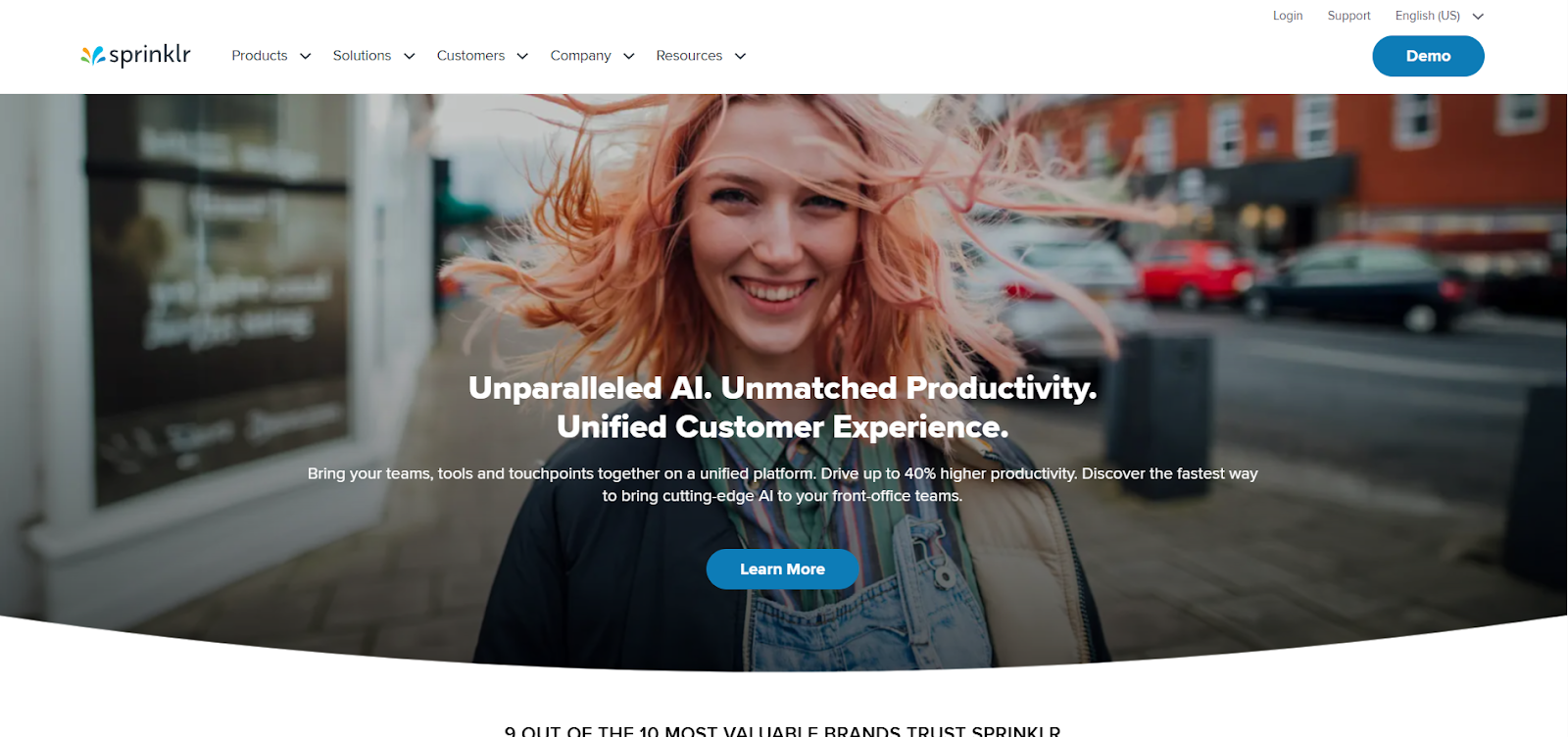The width and height of the screenshot is (1568, 737).
Task: Expand the Resources chevron arrow
Action: click(740, 56)
